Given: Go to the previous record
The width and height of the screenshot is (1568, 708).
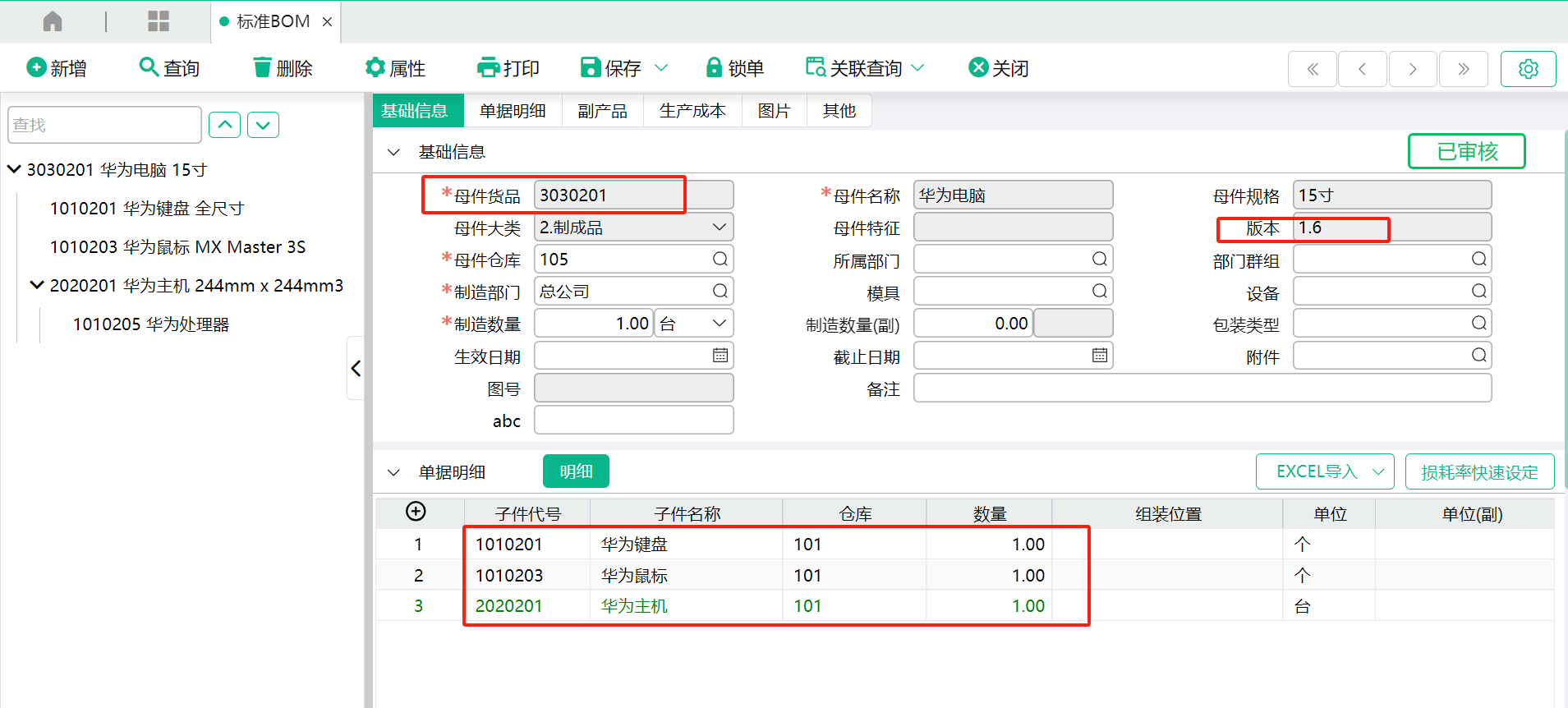Looking at the screenshot, I should pyautogui.click(x=1363, y=69).
